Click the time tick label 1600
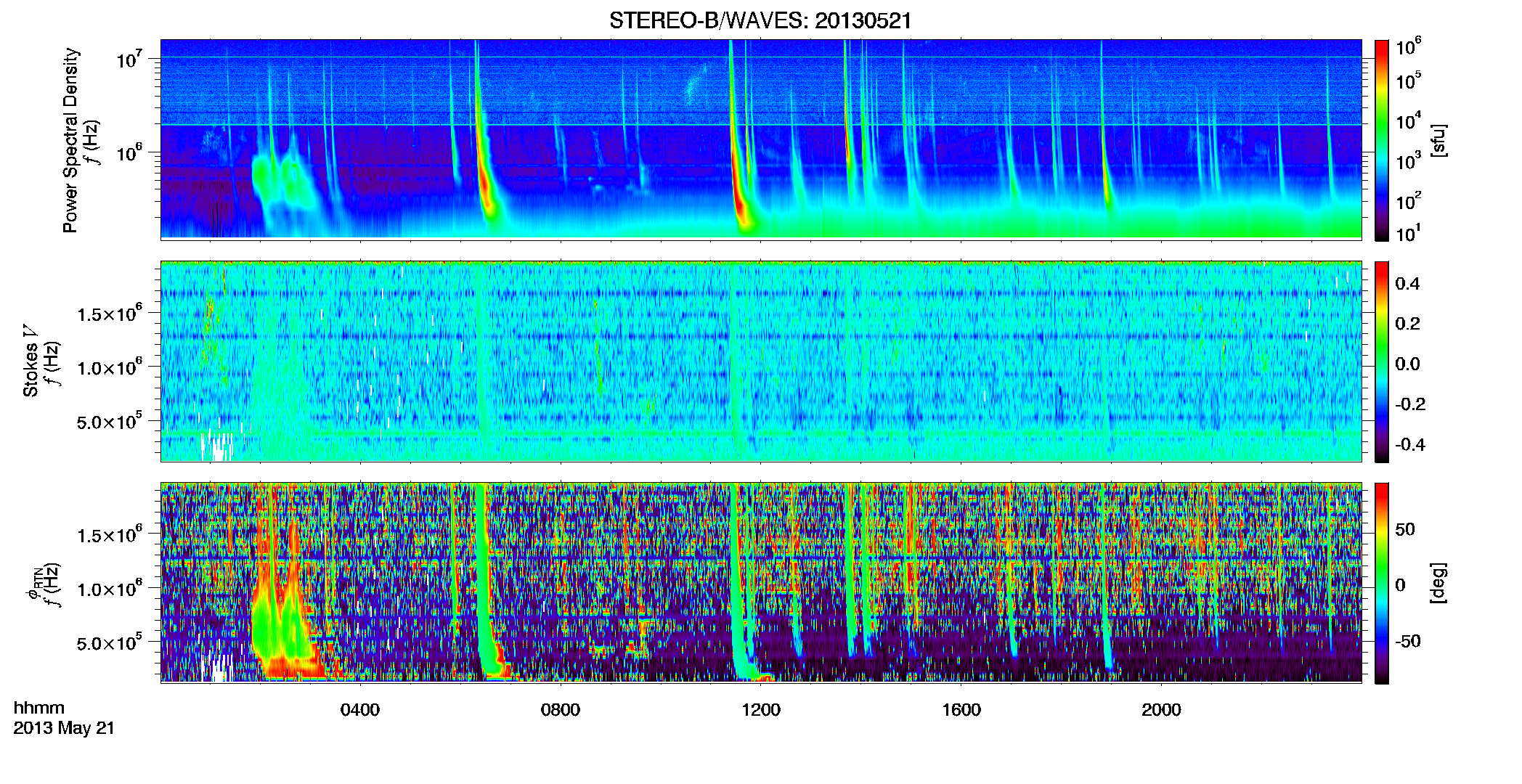1522x784 pixels. [x=961, y=710]
